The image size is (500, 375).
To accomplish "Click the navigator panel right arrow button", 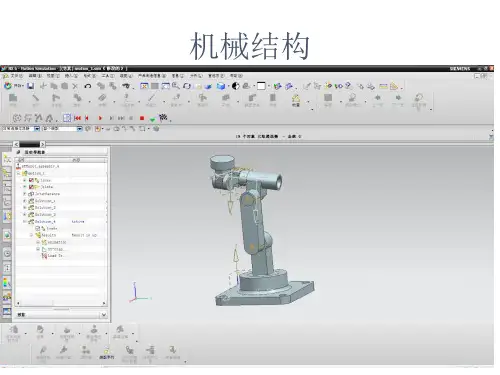I will 42,144.
